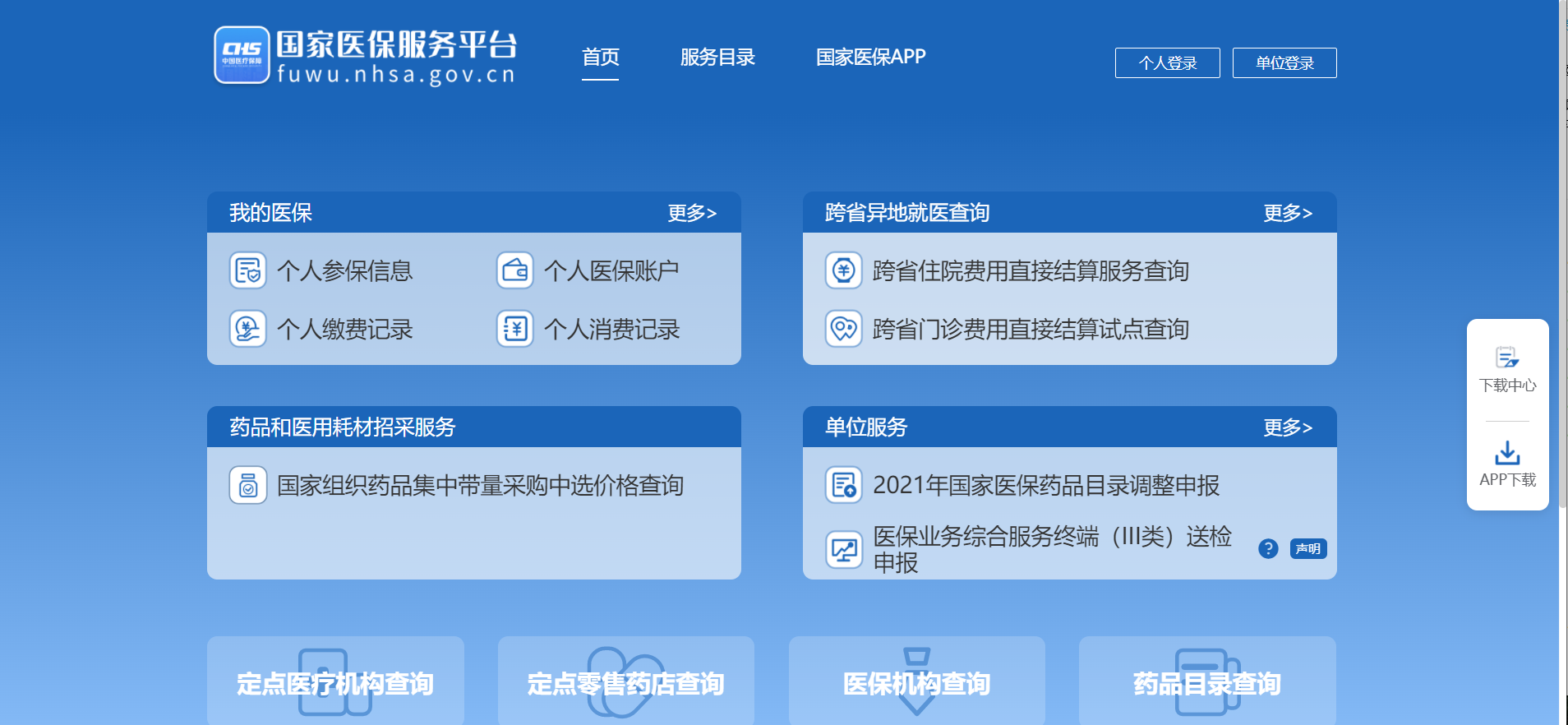This screenshot has height=725, width=1568.
Task: Open 医保业务综合服务终端(III类)送检申报 link
Action: 1052,549
